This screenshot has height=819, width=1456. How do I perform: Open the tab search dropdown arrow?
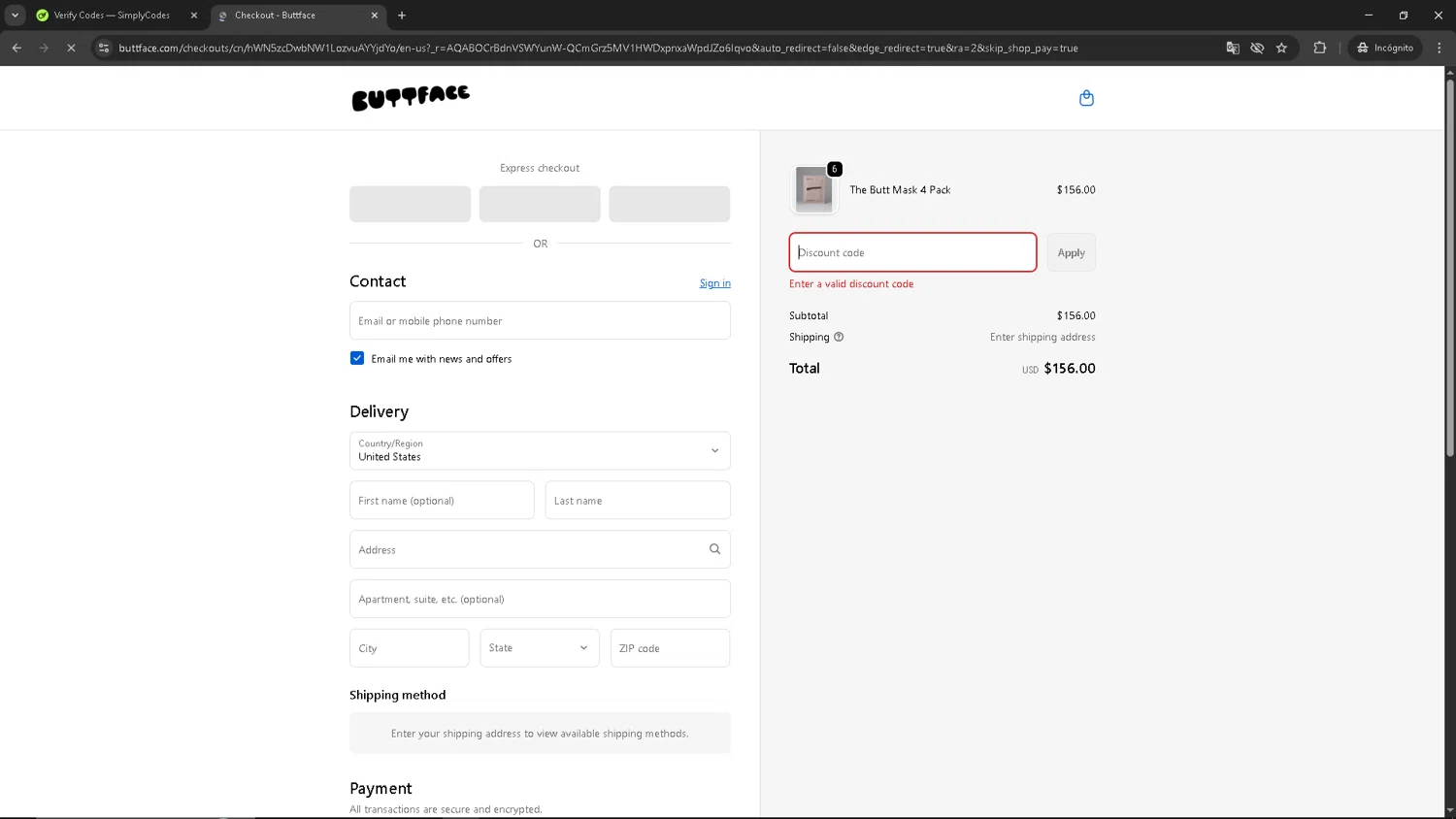(x=15, y=16)
